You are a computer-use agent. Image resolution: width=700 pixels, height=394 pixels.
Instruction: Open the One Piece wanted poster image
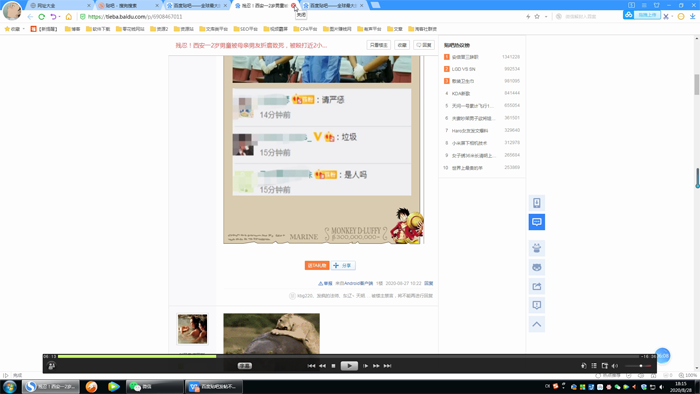click(x=324, y=150)
